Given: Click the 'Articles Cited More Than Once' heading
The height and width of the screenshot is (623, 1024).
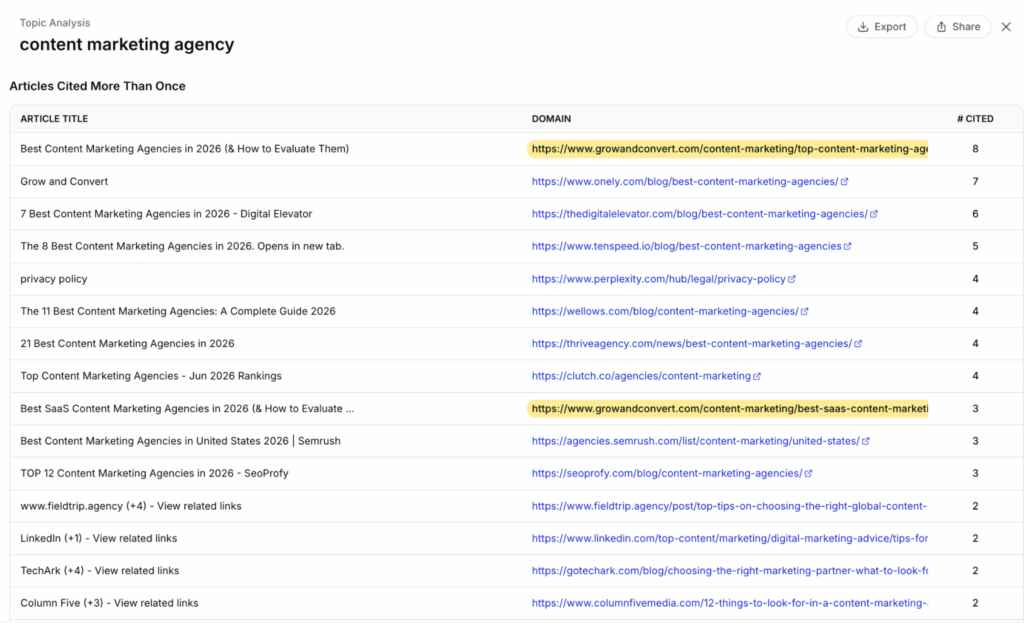Looking at the screenshot, I should click(x=97, y=86).
